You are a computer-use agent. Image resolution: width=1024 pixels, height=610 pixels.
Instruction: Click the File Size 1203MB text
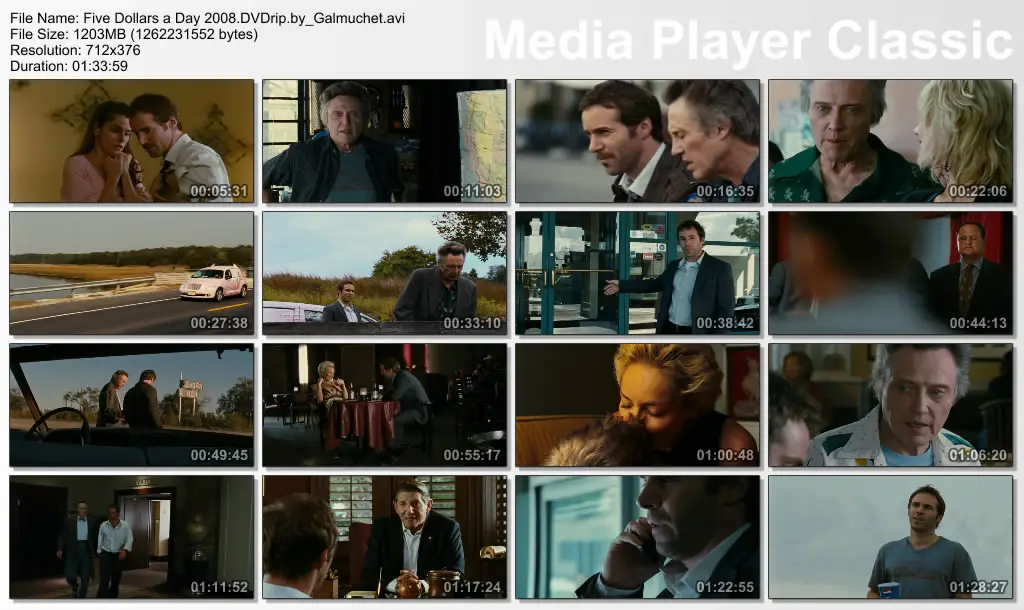click(134, 34)
